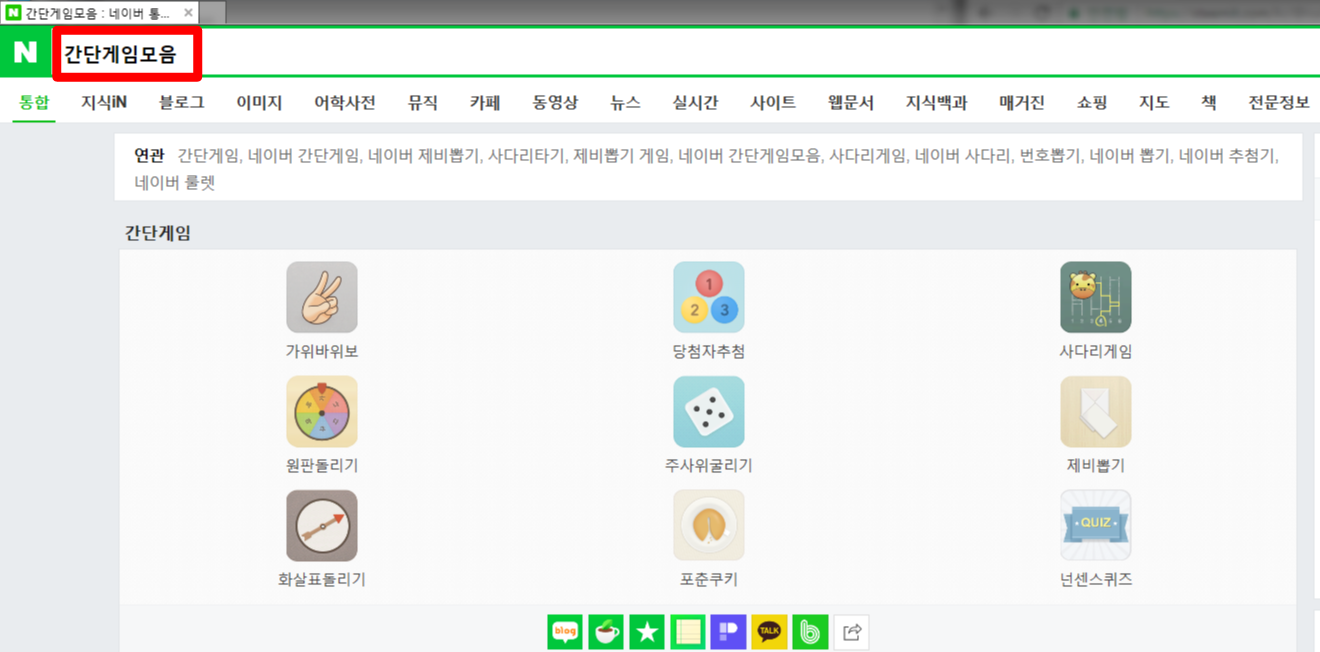Screen dimensions: 1320x652
Task: Select the 실시간 tab
Action: [695, 102]
